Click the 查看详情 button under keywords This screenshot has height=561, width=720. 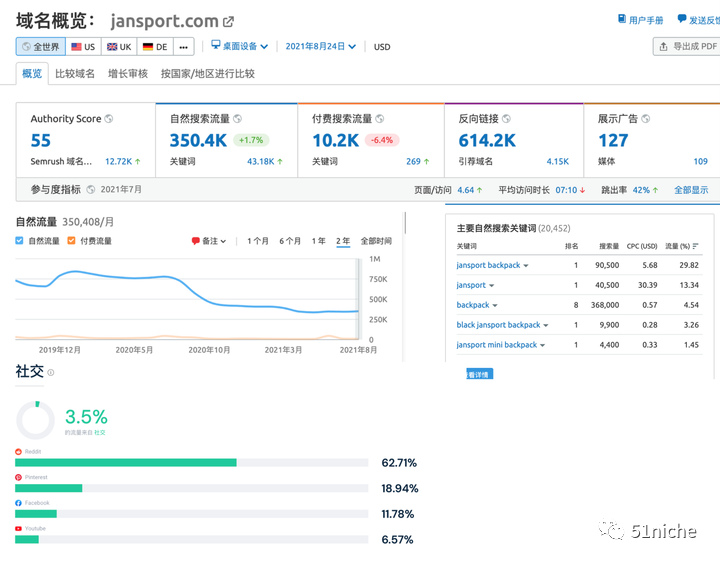point(479,374)
